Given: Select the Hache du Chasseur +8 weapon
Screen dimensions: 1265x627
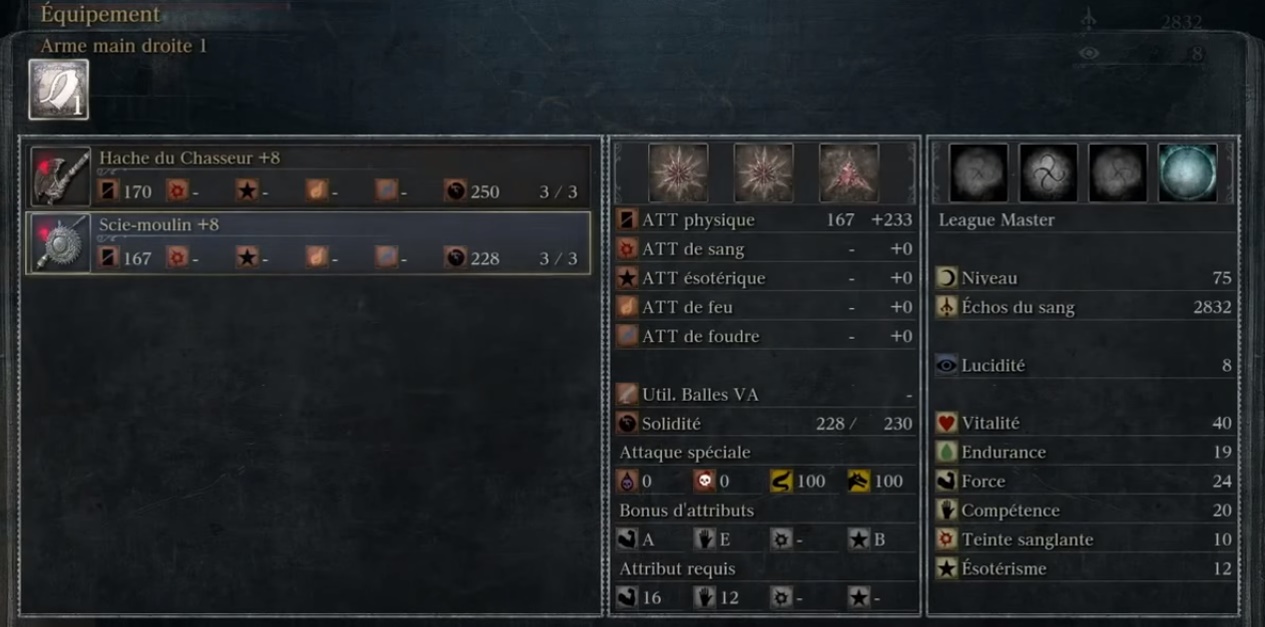Looking at the screenshot, I should 308,176.
